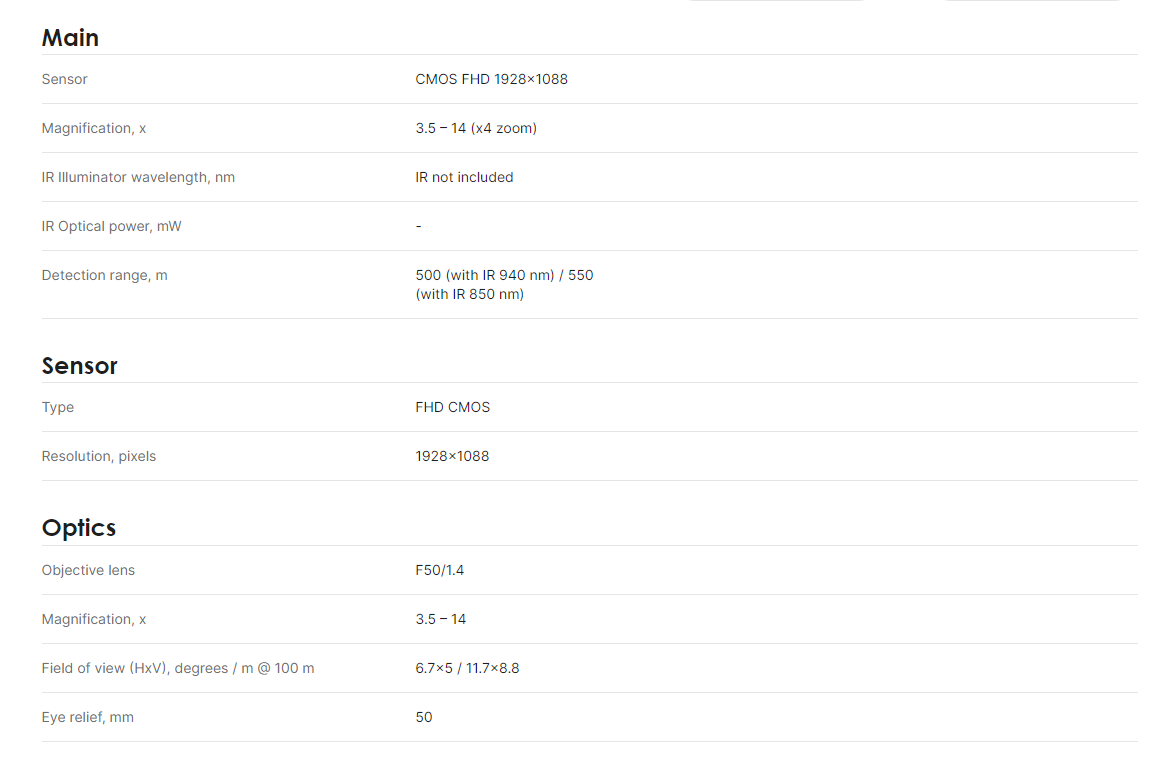Click the Sensor section heading

[80, 366]
